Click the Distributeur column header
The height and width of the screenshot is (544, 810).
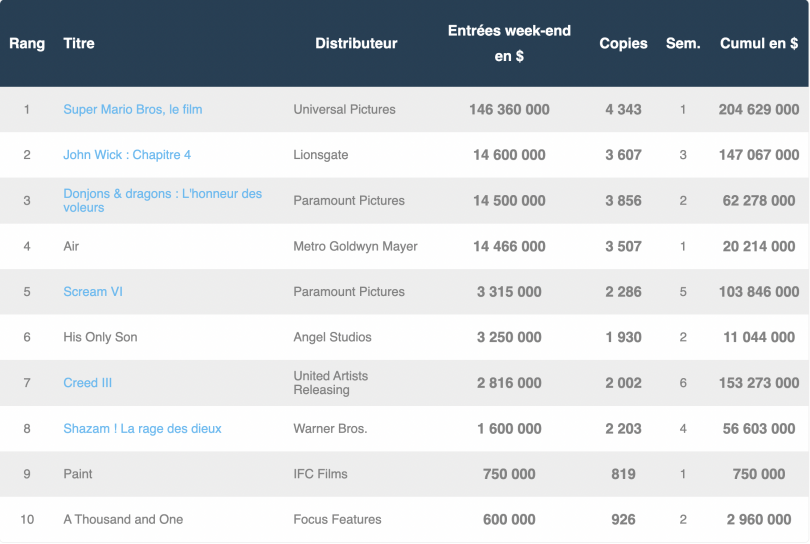356,43
